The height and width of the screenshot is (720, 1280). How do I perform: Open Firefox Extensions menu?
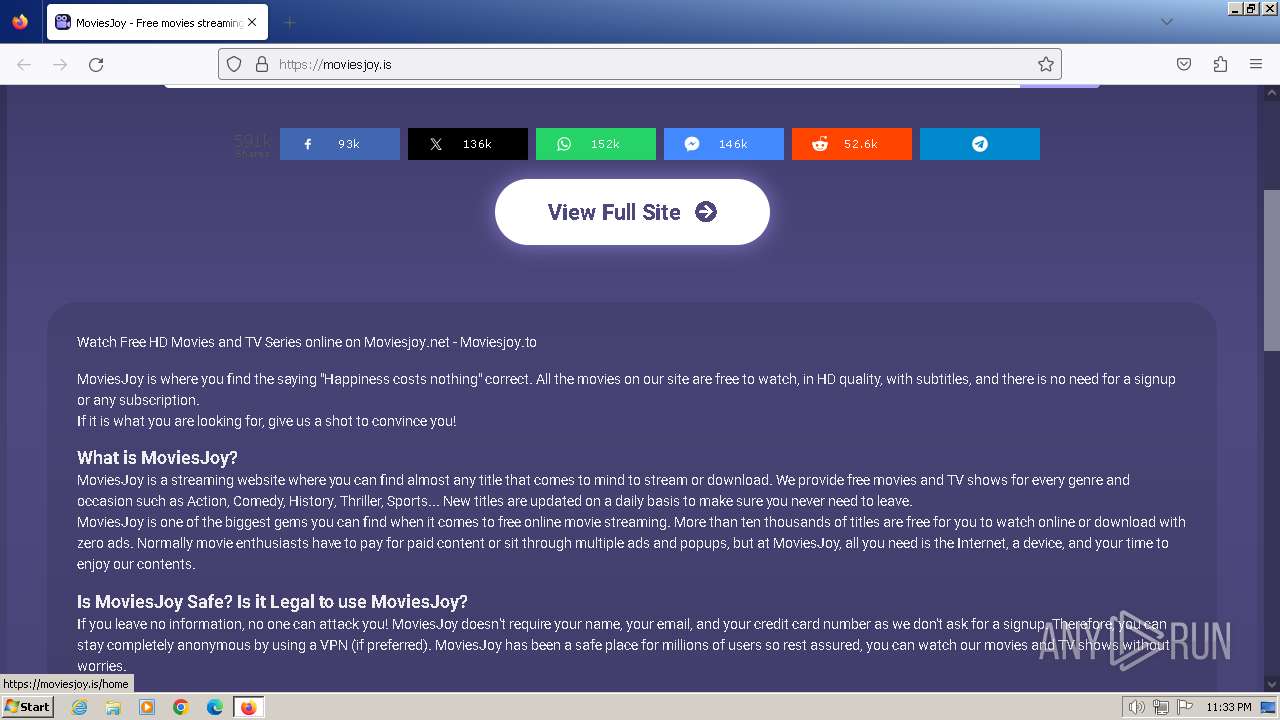(x=1220, y=64)
